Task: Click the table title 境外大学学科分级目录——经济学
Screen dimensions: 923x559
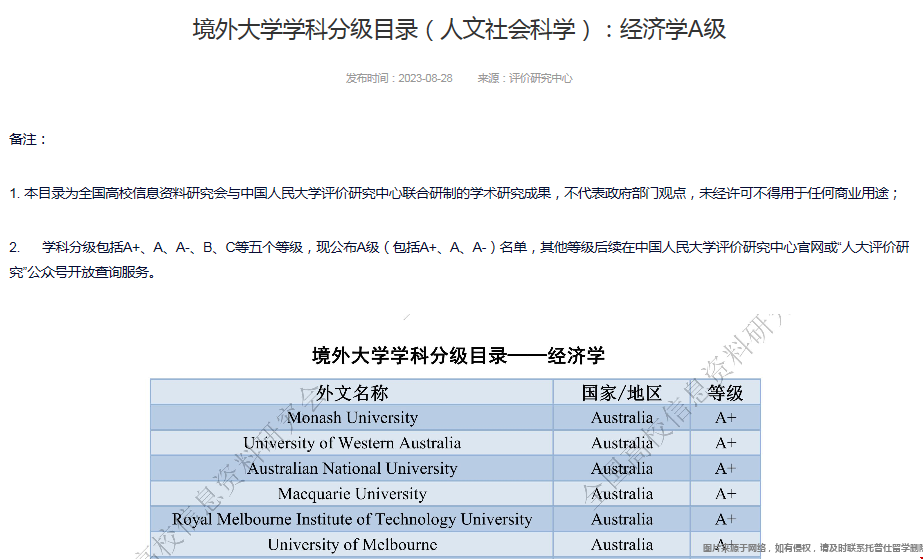Action: 458,355
